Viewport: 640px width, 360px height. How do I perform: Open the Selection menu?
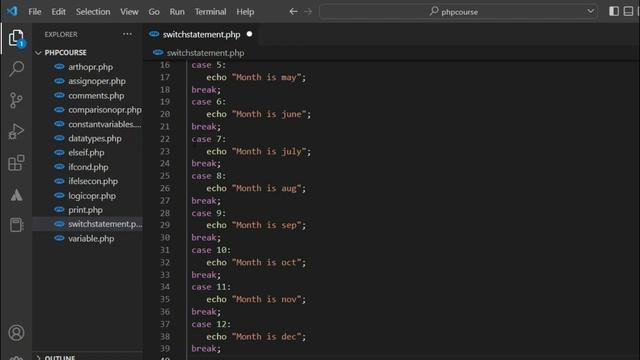click(93, 11)
